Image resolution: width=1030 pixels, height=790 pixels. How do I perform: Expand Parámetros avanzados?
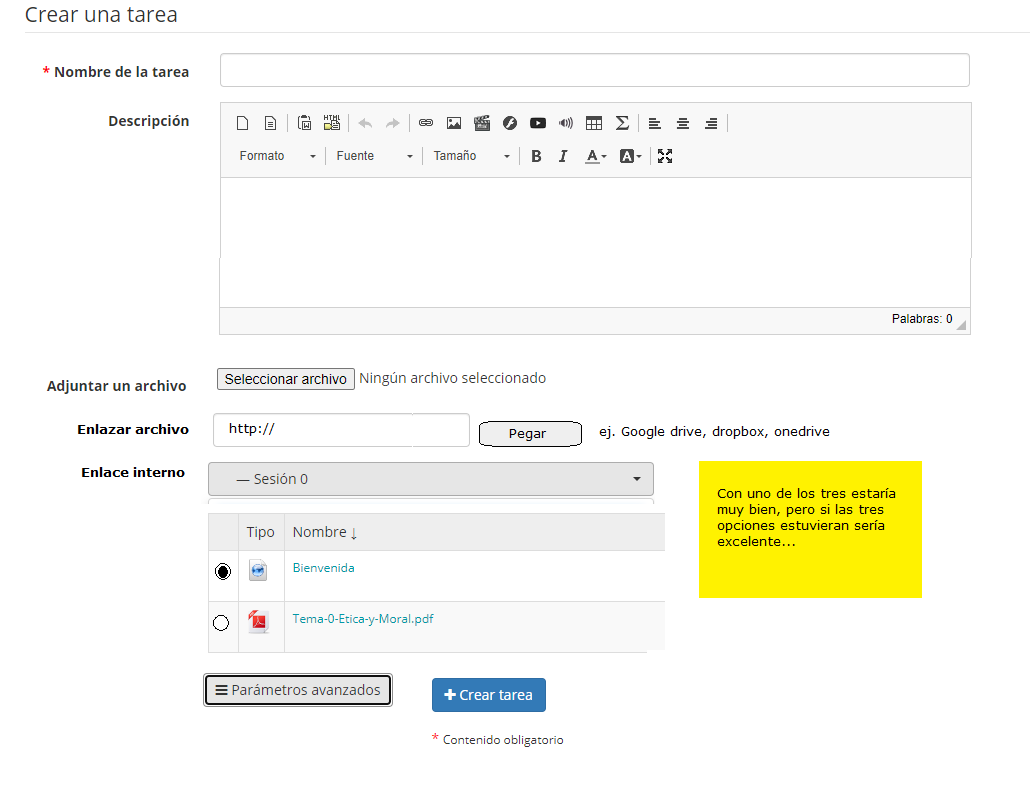(298, 690)
